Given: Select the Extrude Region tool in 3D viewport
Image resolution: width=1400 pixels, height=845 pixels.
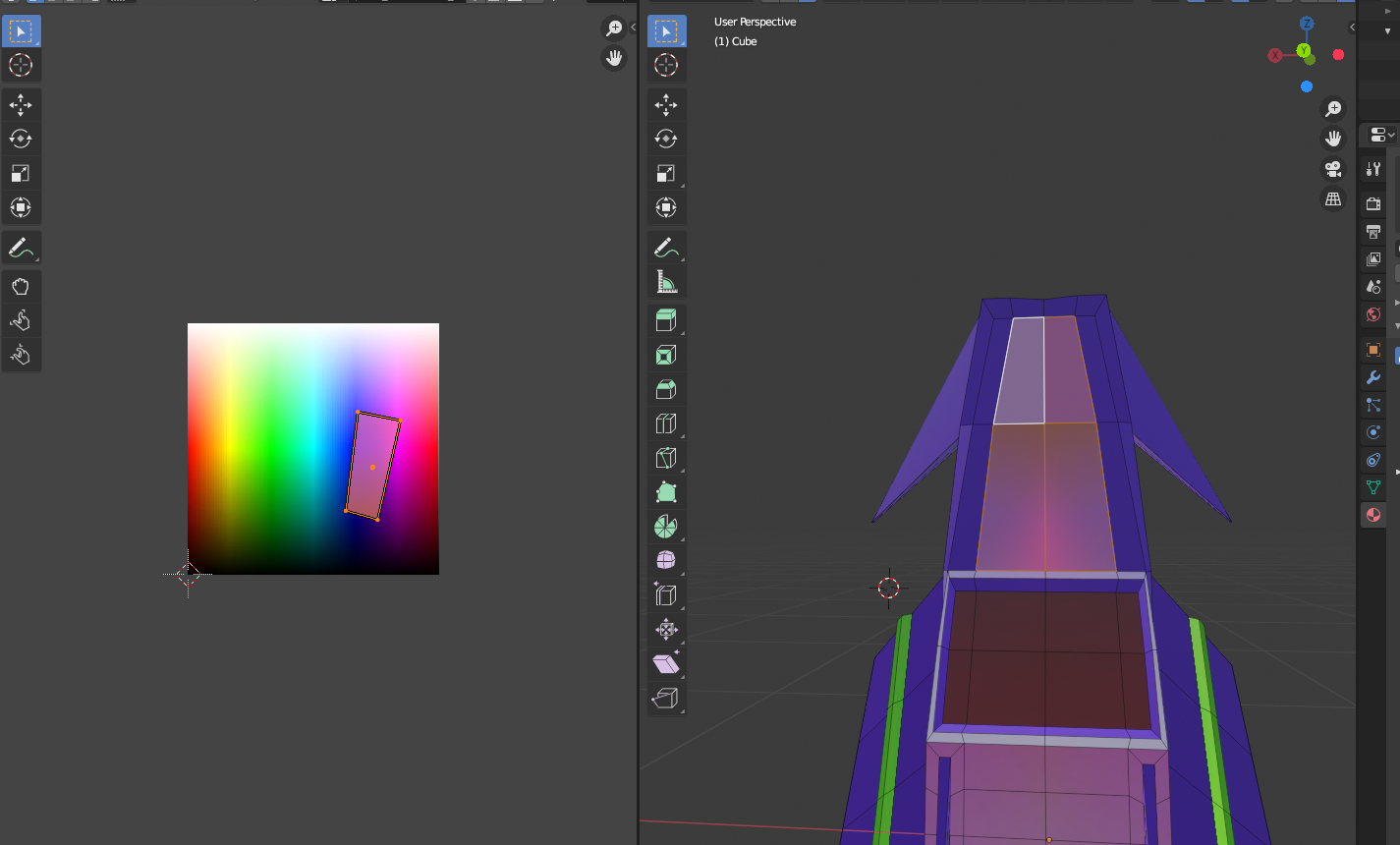Looking at the screenshot, I should pyautogui.click(x=666, y=320).
